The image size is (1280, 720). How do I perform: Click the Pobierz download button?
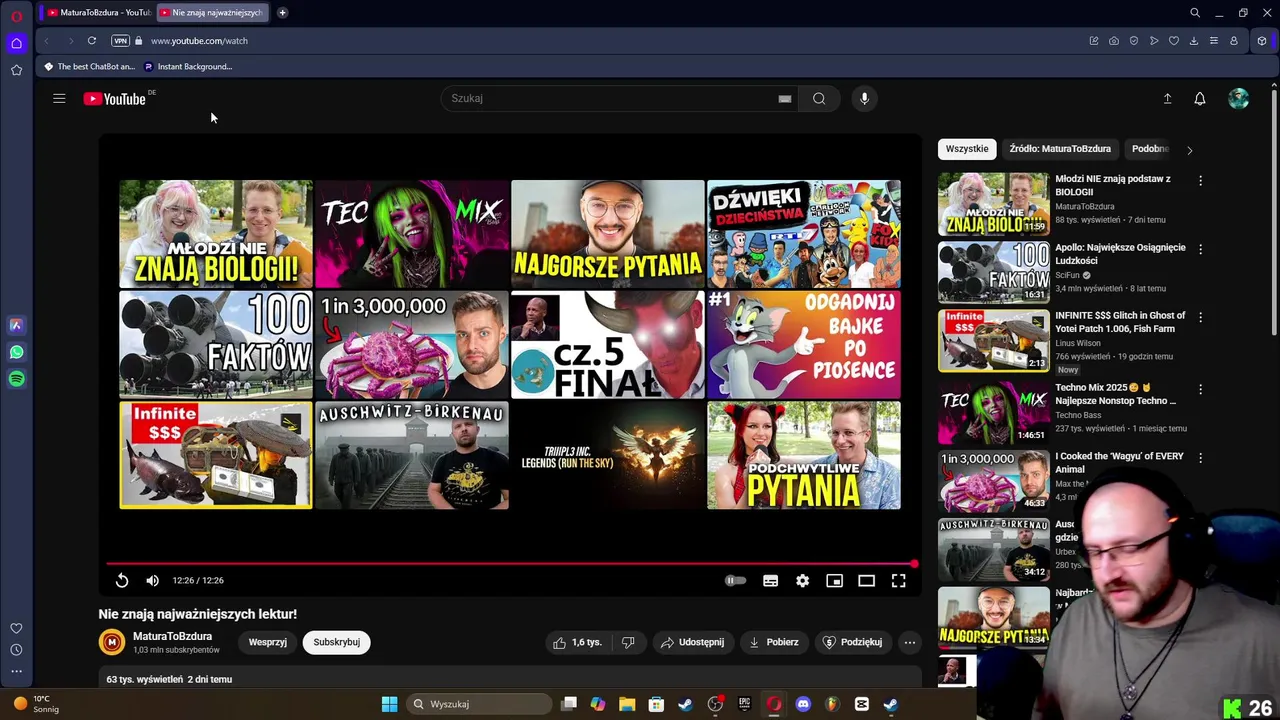774,642
